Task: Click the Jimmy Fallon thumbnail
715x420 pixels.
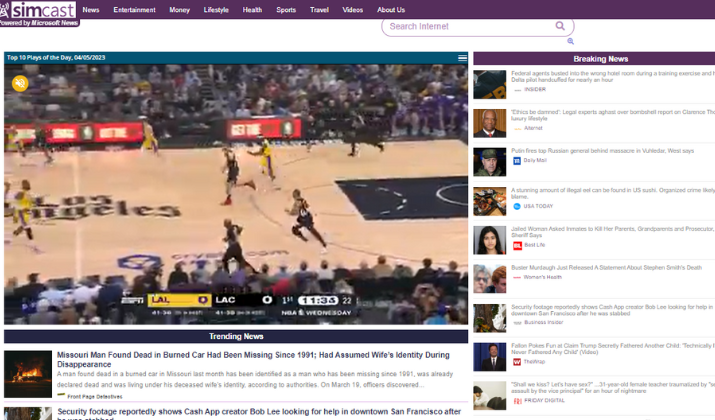Action: pos(489,357)
